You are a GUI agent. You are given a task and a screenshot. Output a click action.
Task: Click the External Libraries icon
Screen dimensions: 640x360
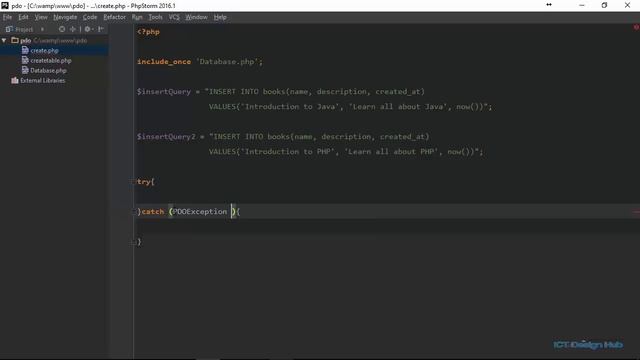point(15,80)
